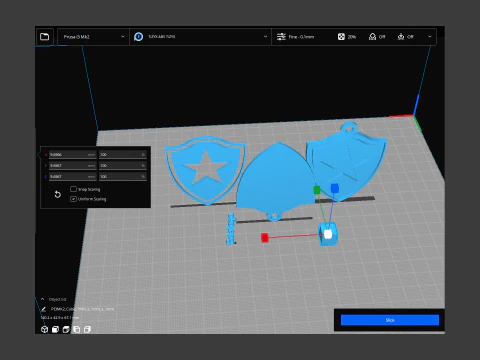Expand the print settings panel chevron
This screenshot has height=360, width=480.
click(x=430, y=37)
